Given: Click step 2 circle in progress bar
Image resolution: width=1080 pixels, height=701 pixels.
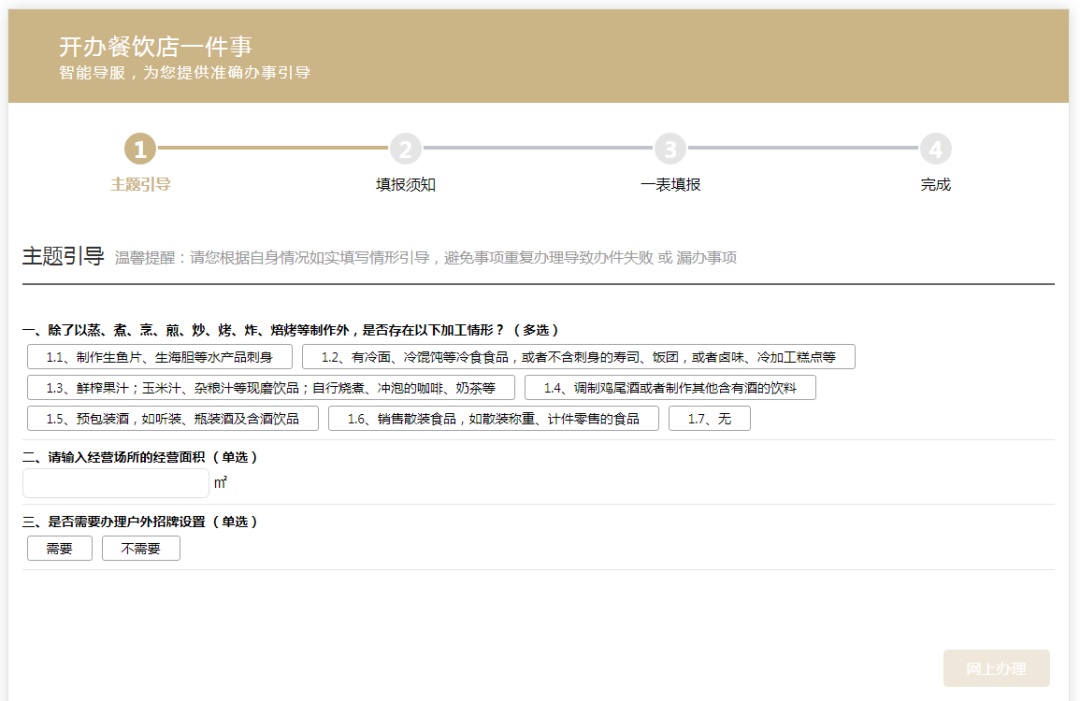Looking at the screenshot, I should tap(405, 149).
